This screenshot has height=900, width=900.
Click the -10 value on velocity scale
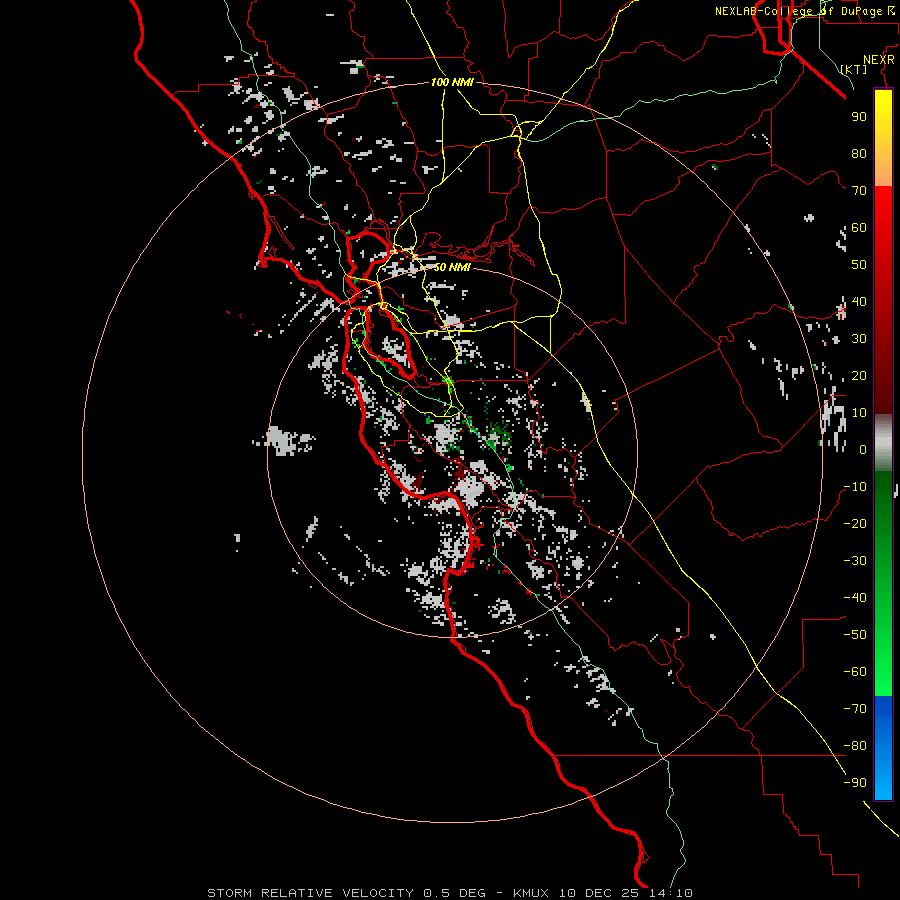point(855,487)
